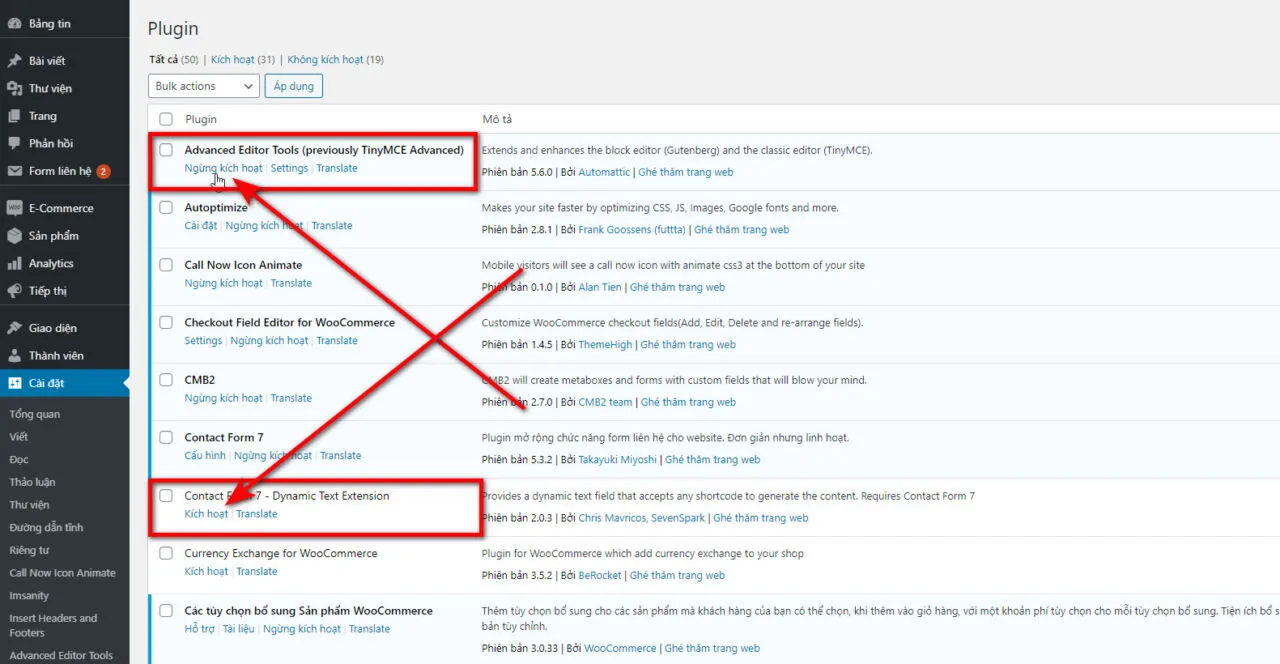This screenshot has width=1280, height=664.
Task: Open Settings link for Checkout Field Editor
Action: 203,341
